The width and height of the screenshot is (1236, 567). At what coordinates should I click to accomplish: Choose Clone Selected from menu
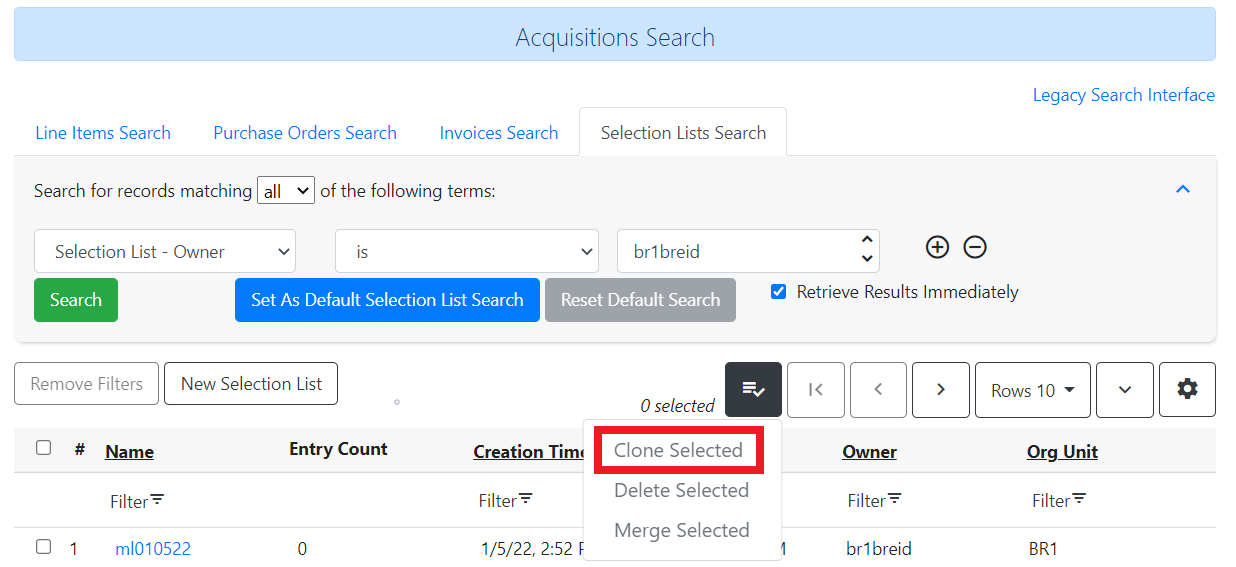pos(678,450)
